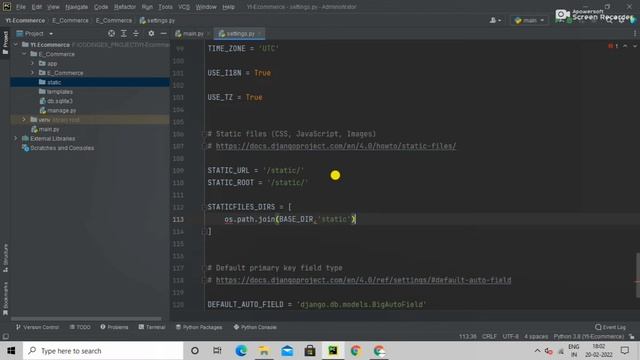This screenshot has width=640, height=360.
Task: Open the Python Packages tool window
Action: (x=199, y=327)
